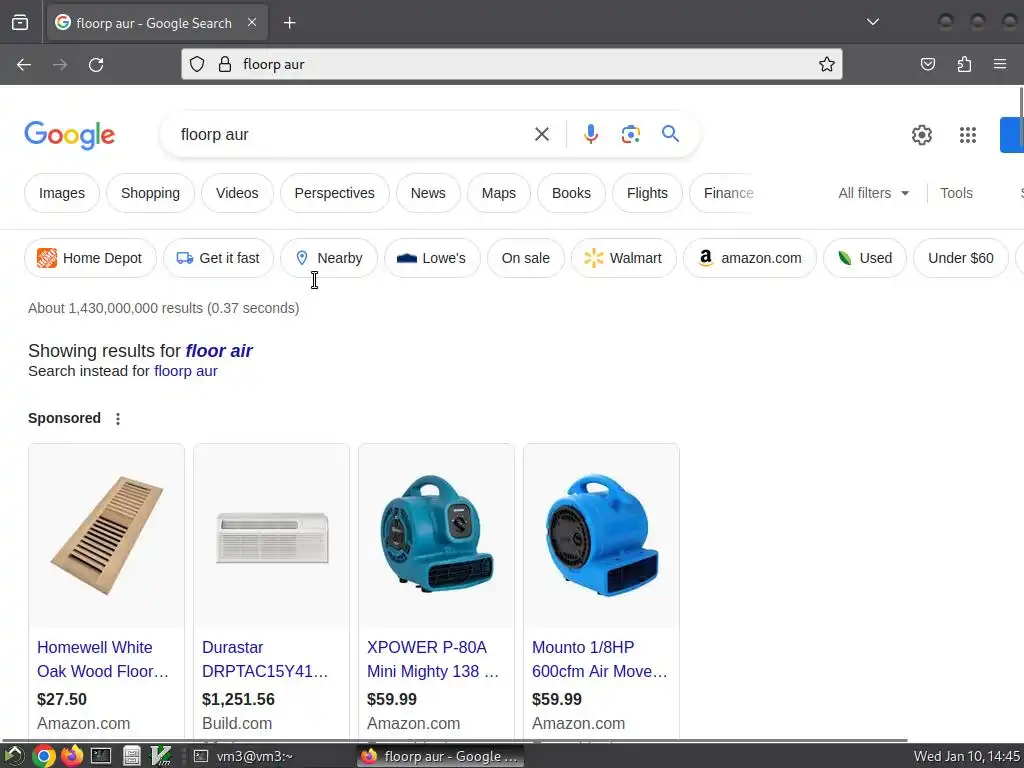Launch Chrome from the taskbar
Screen dimensions: 1024x768
[44, 756]
